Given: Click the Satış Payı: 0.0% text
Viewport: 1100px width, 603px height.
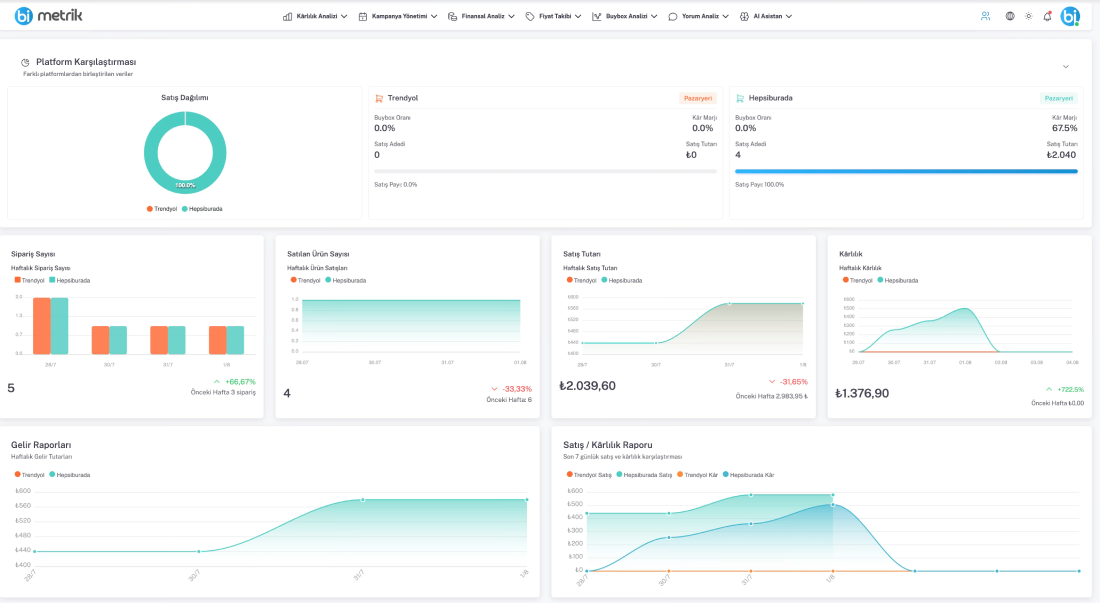Looking at the screenshot, I should click(x=396, y=184).
